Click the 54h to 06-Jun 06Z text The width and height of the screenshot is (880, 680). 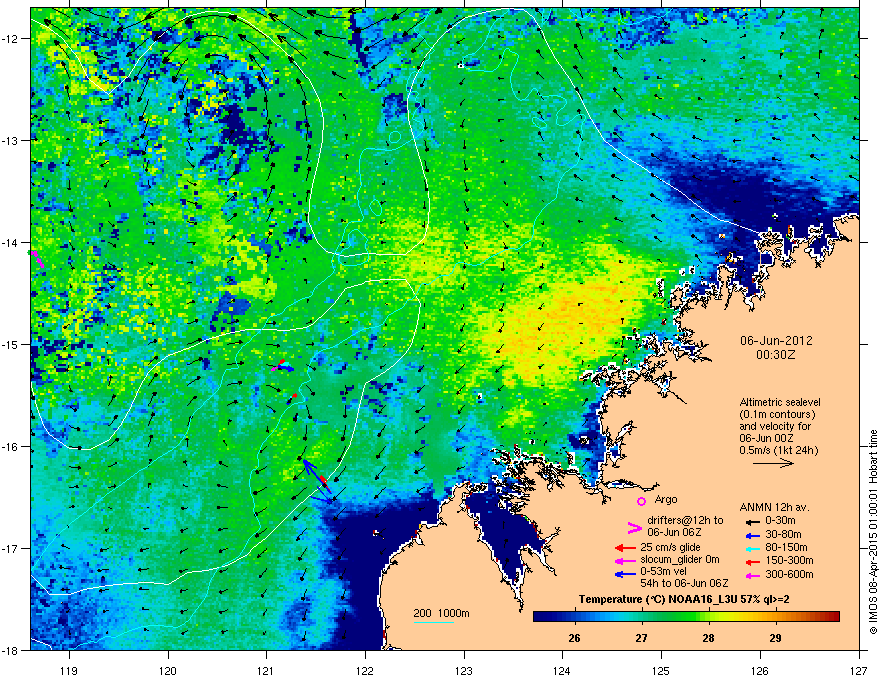(684, 583)
